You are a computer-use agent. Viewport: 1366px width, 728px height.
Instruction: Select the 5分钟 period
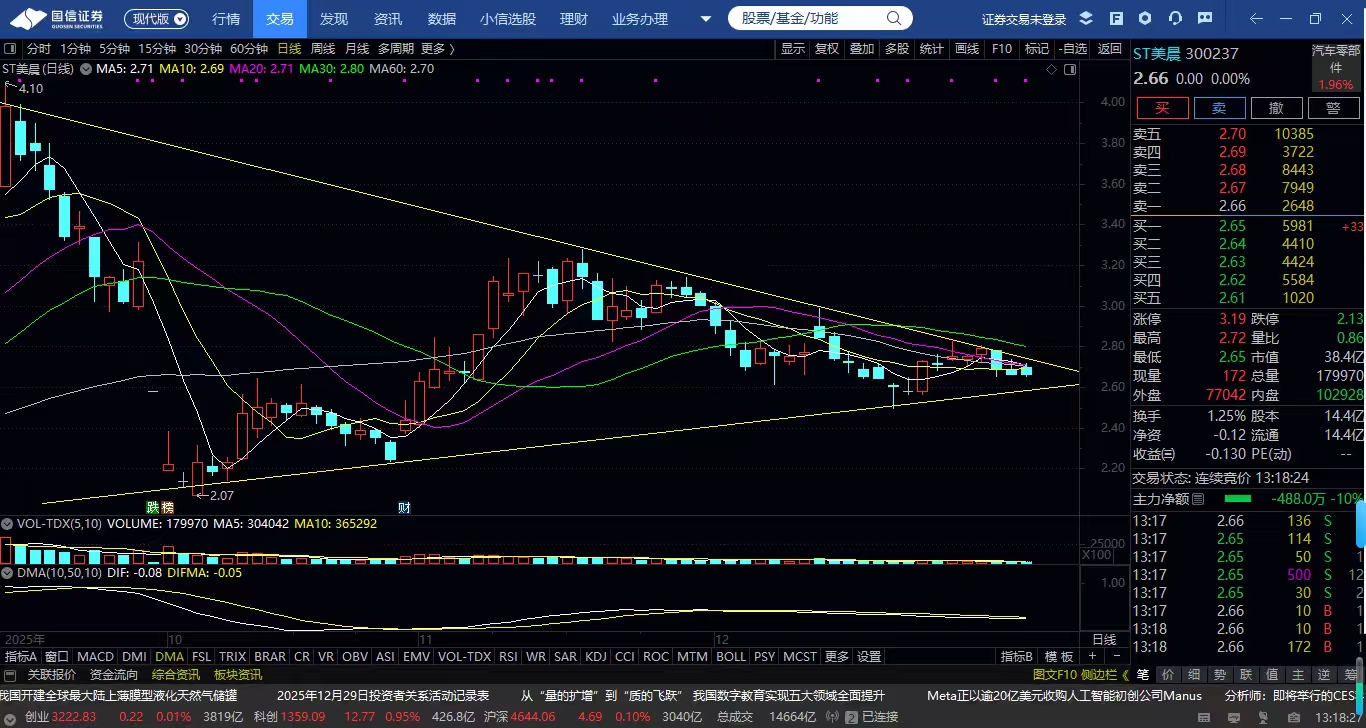[114, 49]
